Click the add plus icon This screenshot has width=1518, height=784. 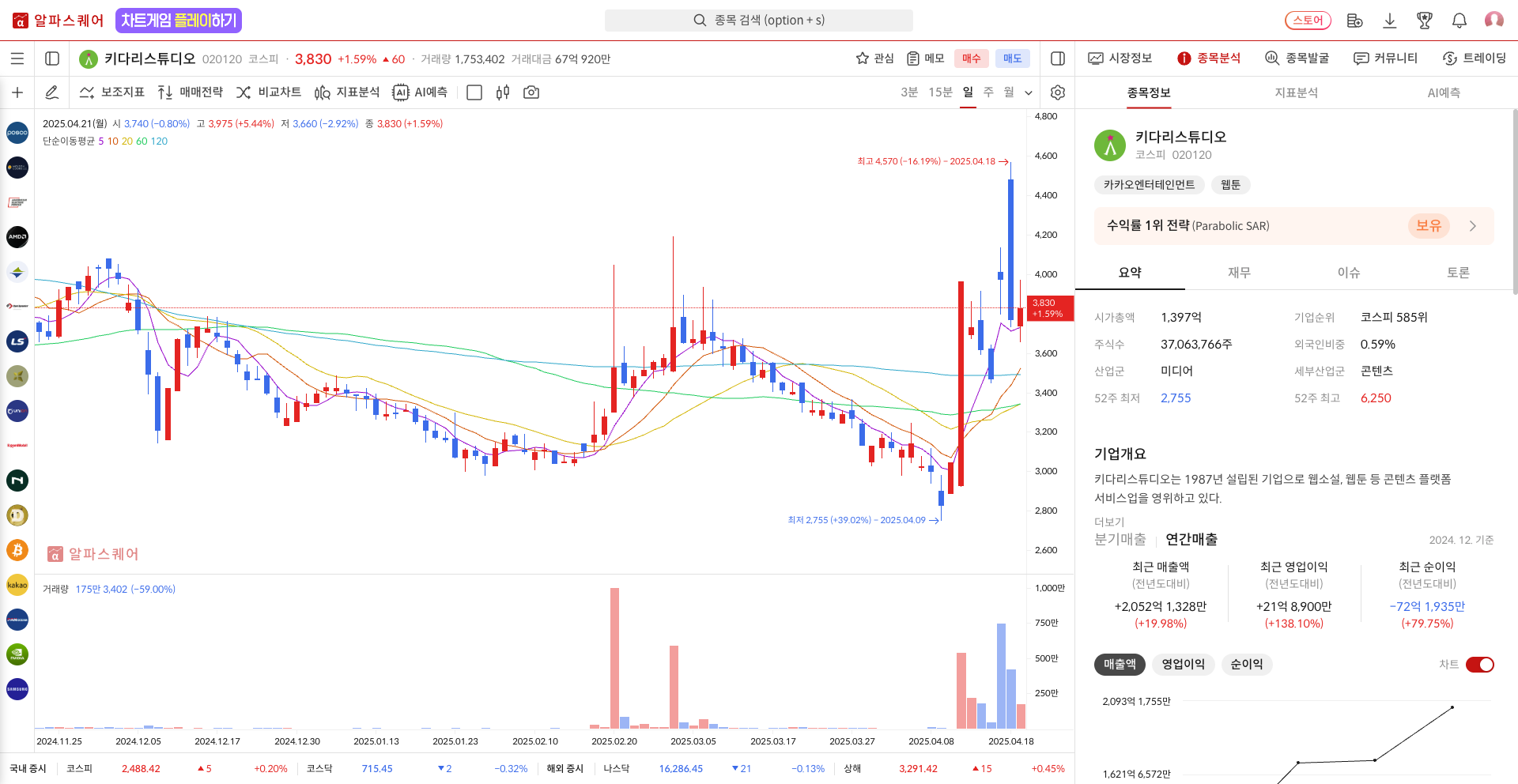click(17, 92)
